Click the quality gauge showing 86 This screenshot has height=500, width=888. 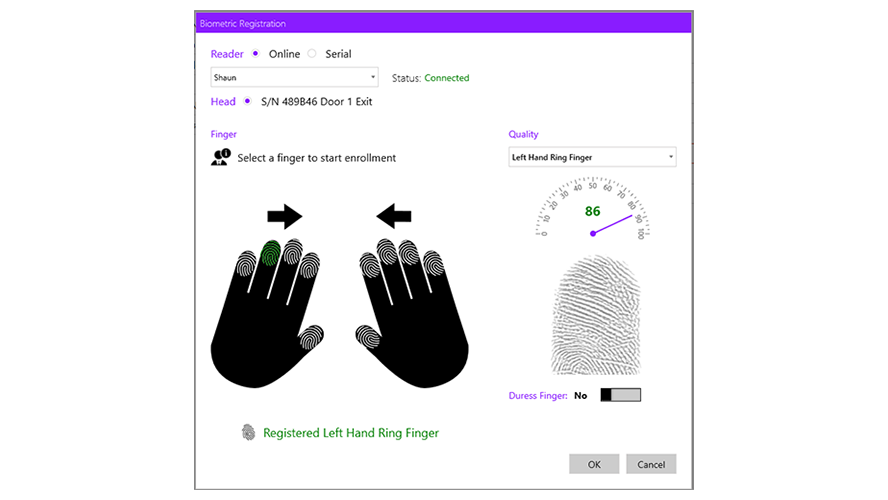pos(592,208)
